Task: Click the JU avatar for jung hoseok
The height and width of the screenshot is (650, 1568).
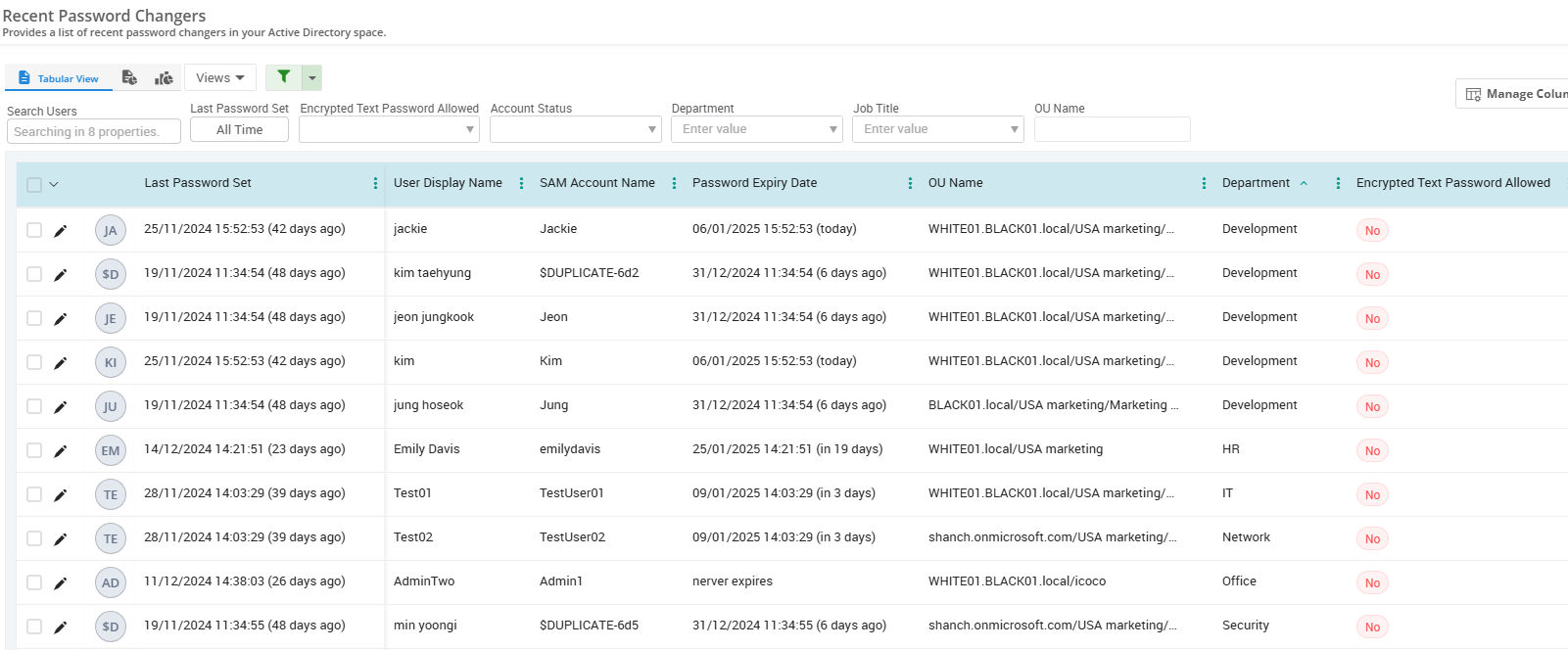Action: click(111, 406)
